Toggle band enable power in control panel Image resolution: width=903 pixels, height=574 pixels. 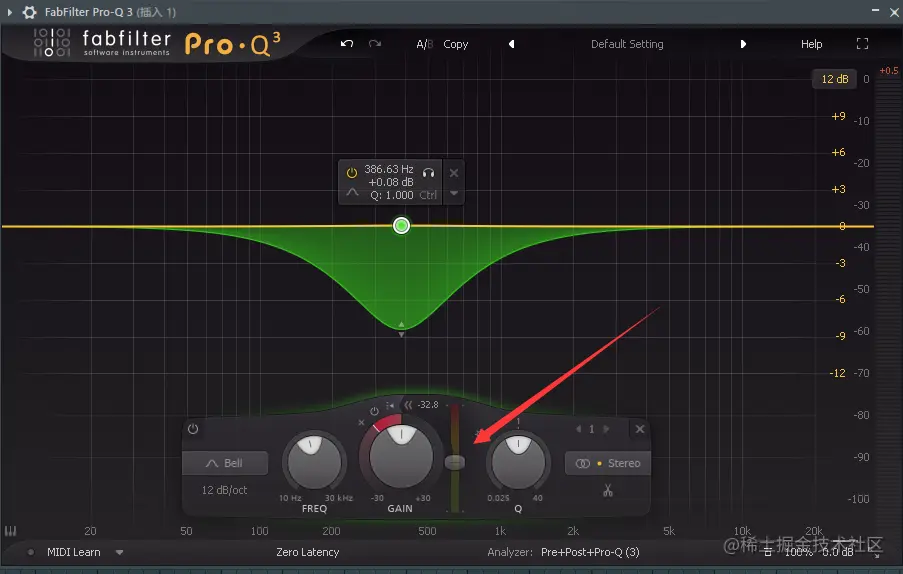tap(193, 429)
